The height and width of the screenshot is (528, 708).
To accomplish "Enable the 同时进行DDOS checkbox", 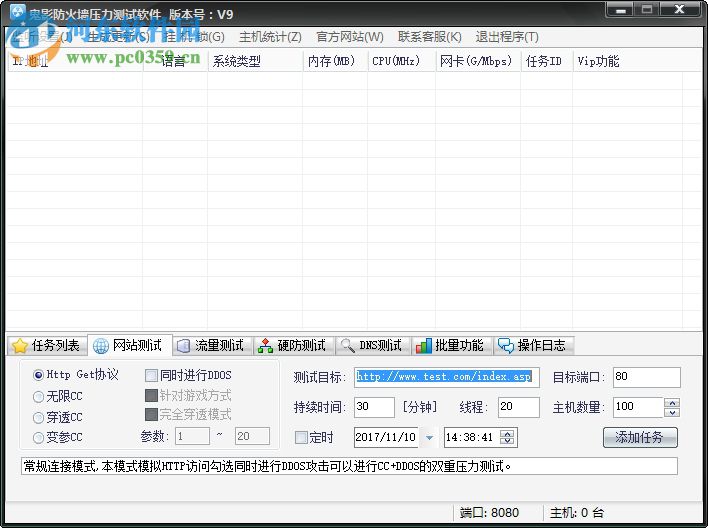I will pos(151,375).
